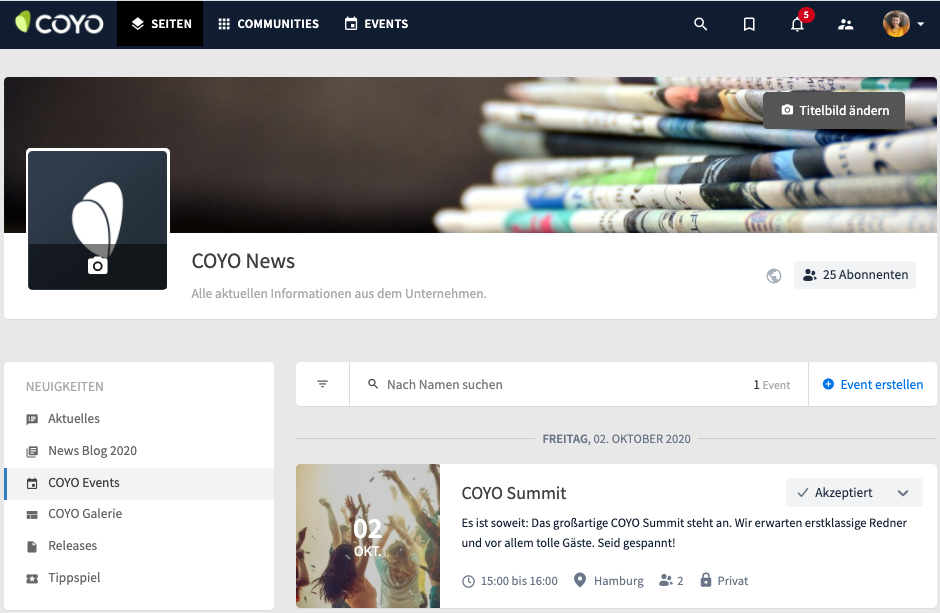Click the COYO logo
The height and width of the screenshot is (613, 940).
point(59,23)
